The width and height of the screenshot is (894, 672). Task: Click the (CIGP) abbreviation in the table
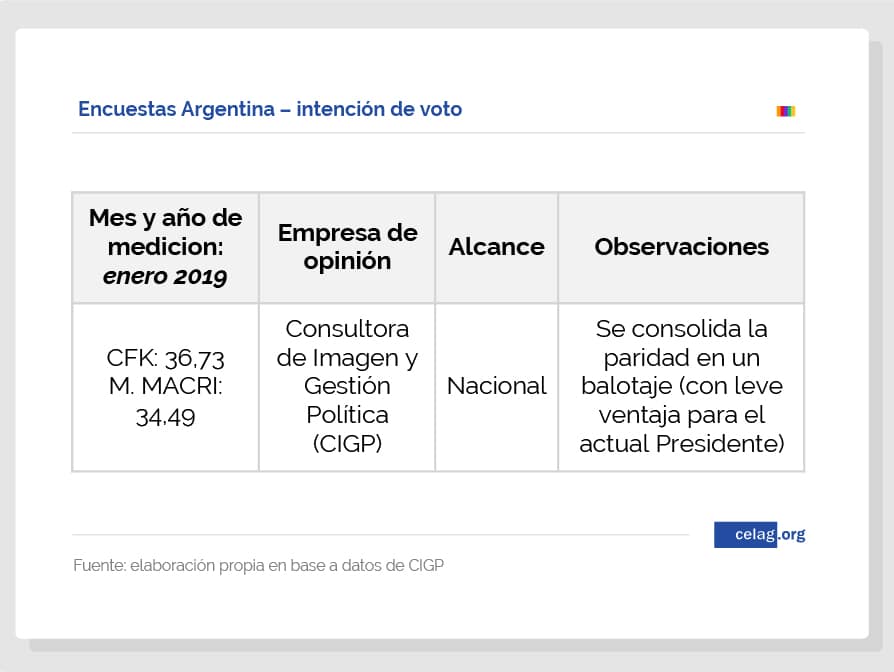pyautogui.click(x=347, y=443)
